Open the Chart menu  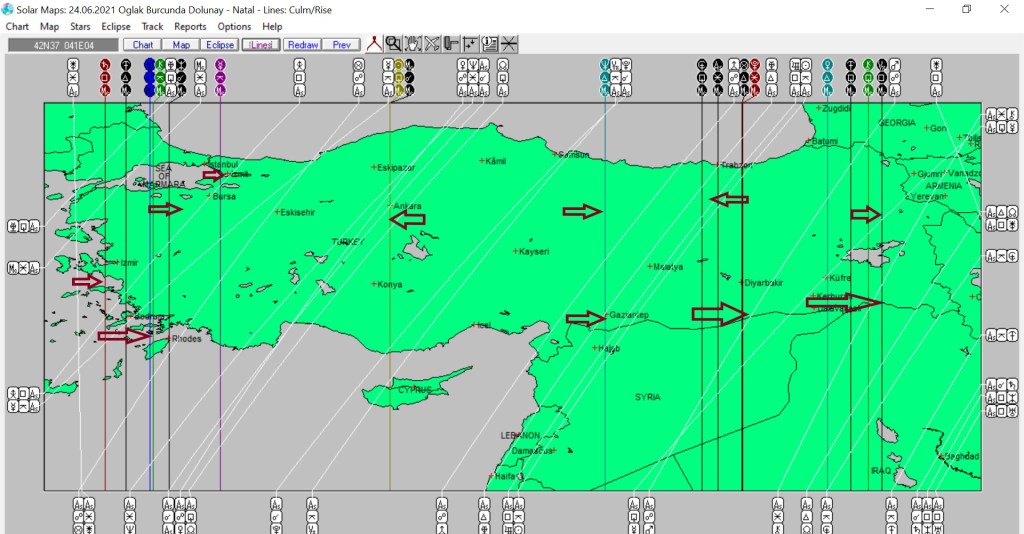coord(17,26)
